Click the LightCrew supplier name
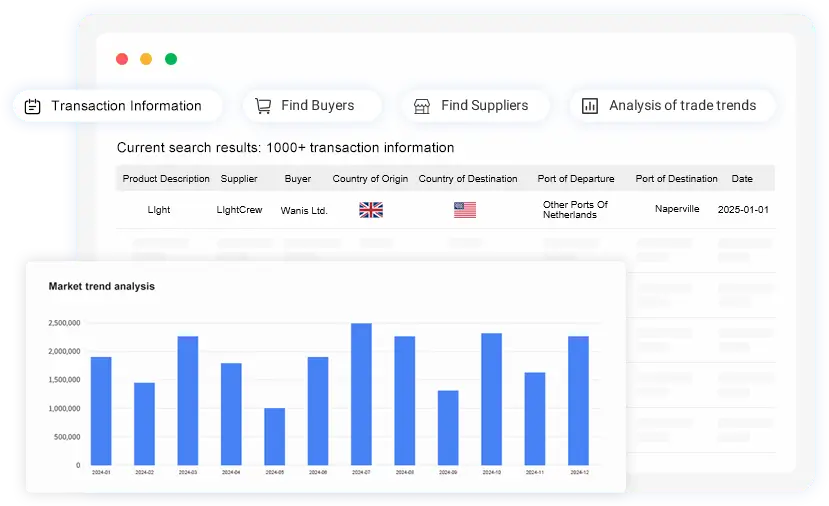The height and width of the screenshot is (506, 829). pos(239,210)
